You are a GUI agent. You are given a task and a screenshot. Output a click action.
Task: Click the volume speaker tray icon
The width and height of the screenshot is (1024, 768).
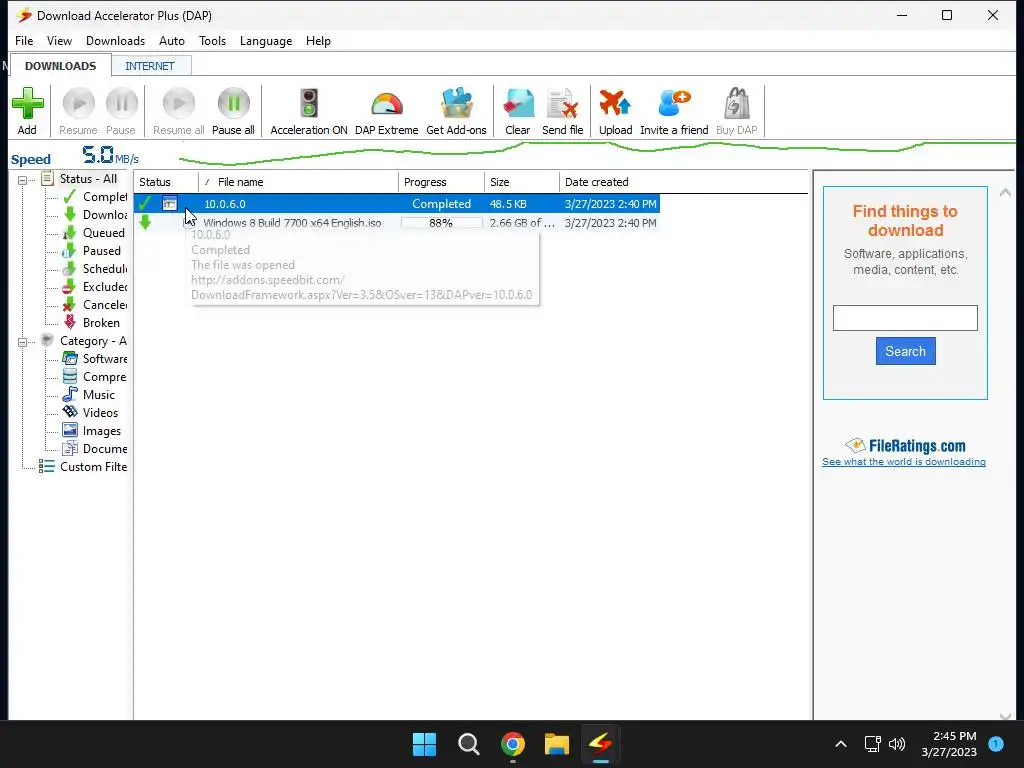[x=897, y=744]
